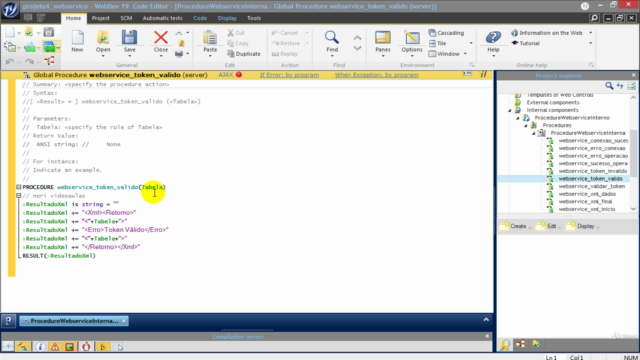This screenshot has height=360, width=640.
Task: Click Replay in the Action group
Action: tap(284, 54)
